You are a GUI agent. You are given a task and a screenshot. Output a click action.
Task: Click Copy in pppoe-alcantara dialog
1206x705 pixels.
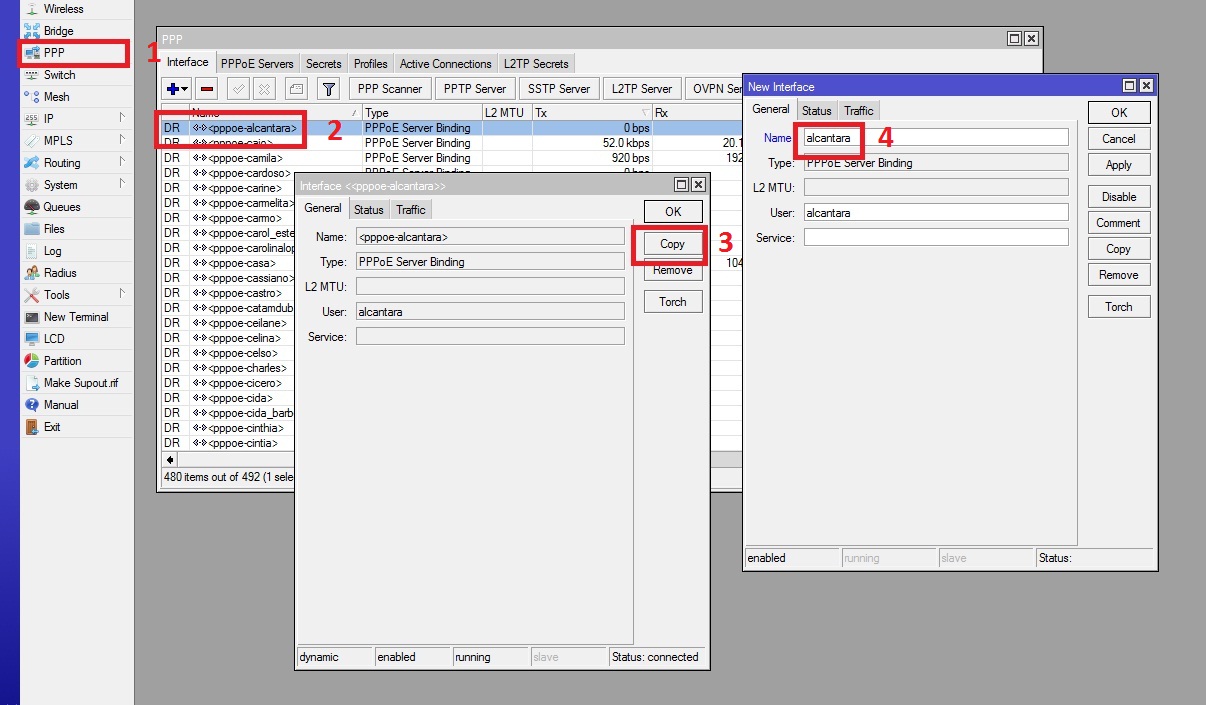(673, 244)
